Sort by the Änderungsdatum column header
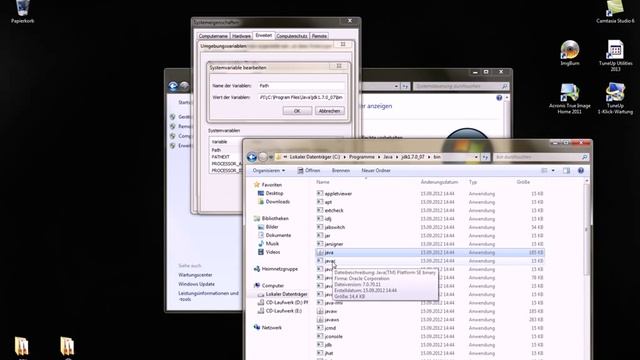The height and width of the screenshot is (360, 640). click(x=439, y=182)
